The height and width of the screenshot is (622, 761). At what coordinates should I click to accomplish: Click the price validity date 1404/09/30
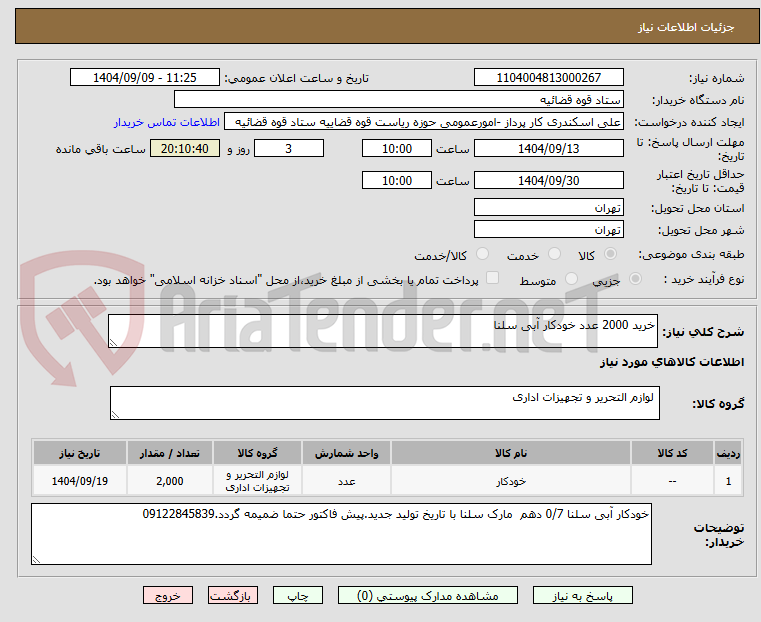pyautogui.click(x=548, y=180)
